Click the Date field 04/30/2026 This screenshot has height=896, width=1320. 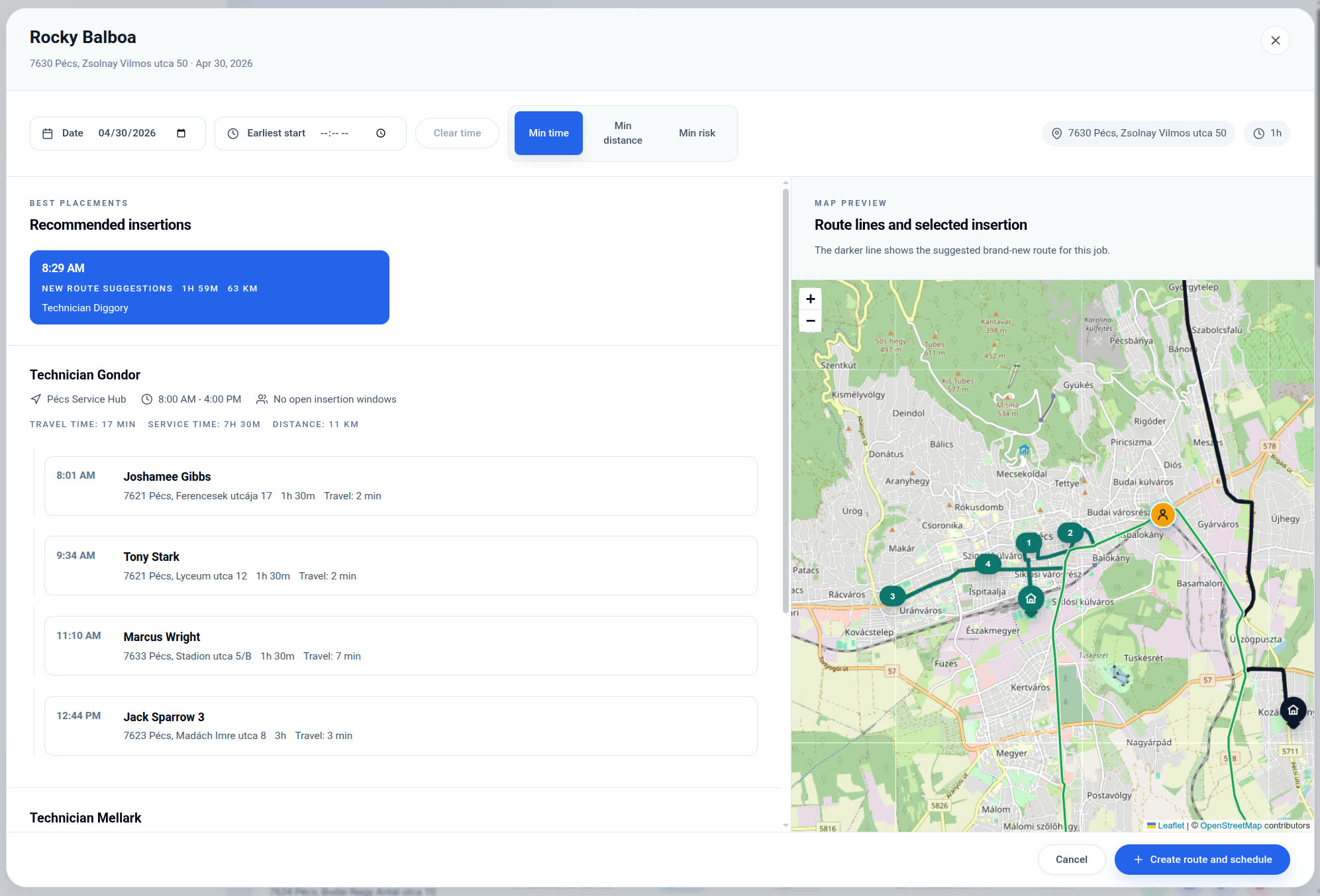118,133
